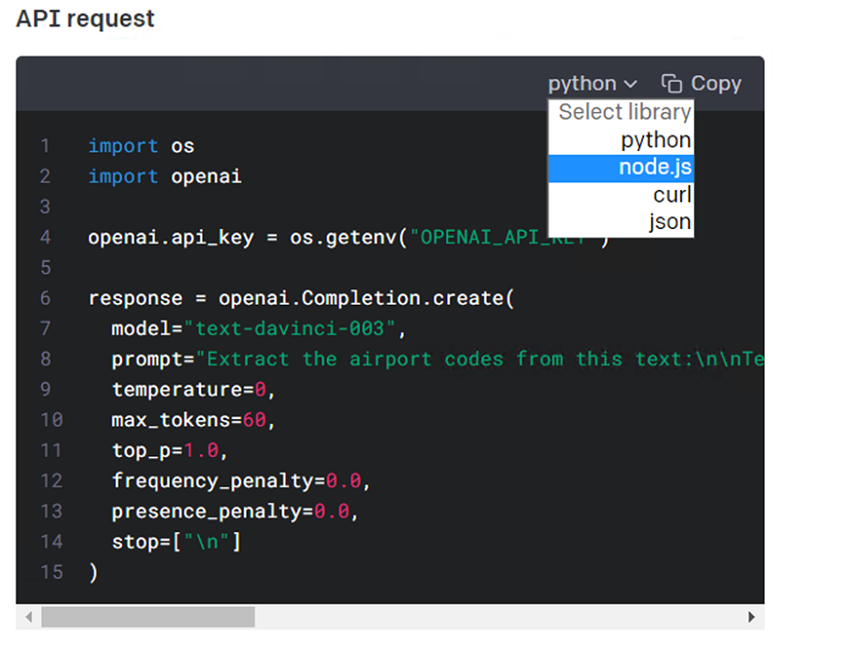Click the max_tokens value 60
This screenshot has height=648, width=850.
point(254,420)
